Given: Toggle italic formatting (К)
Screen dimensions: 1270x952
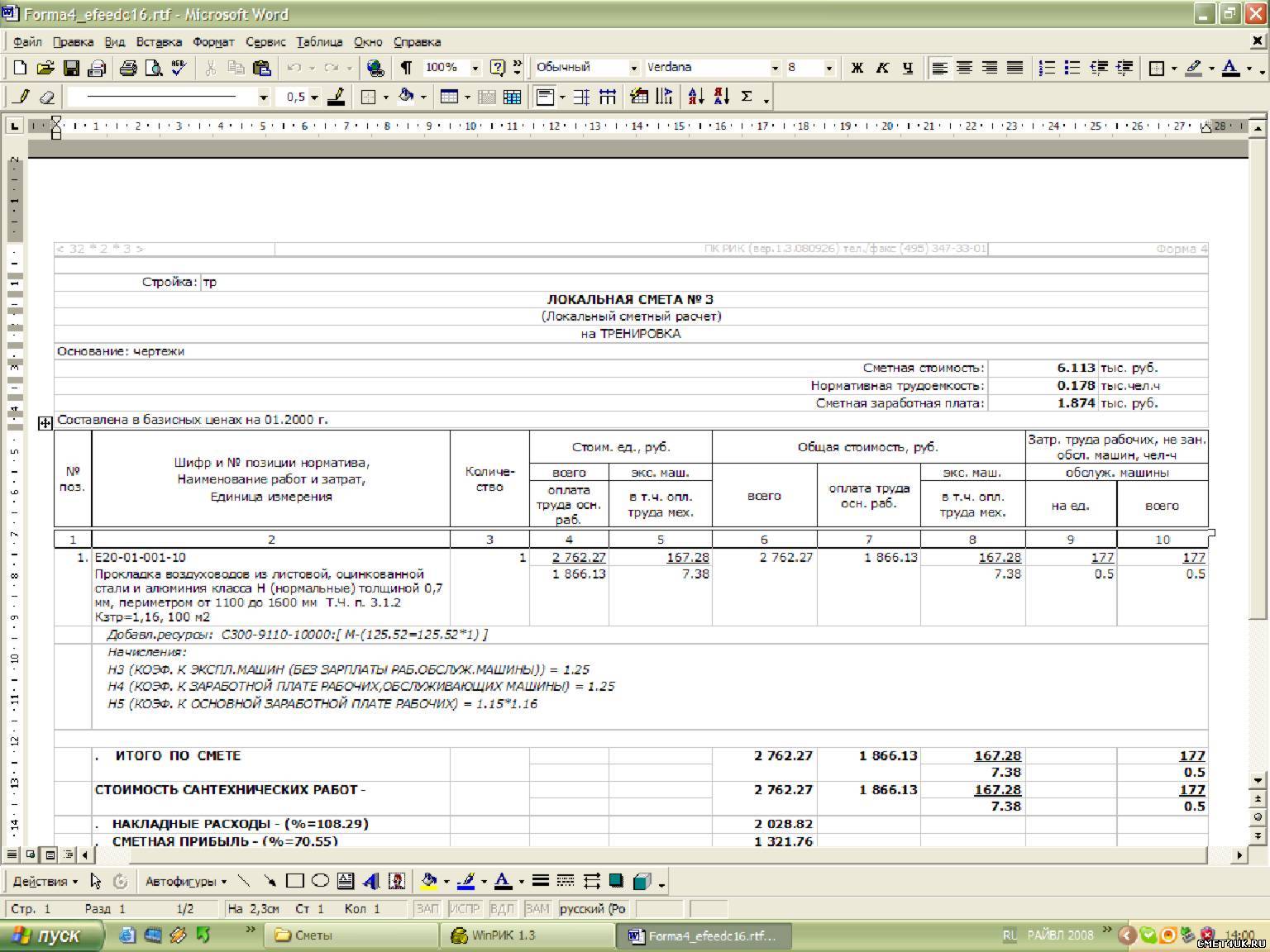Looking at the screenshot, I should click(882, 69).
